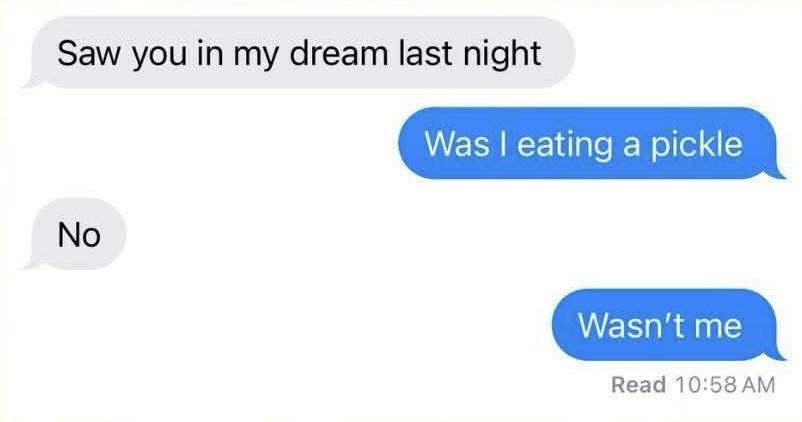Click the word "you" in the gray bubble

point(160,56)
